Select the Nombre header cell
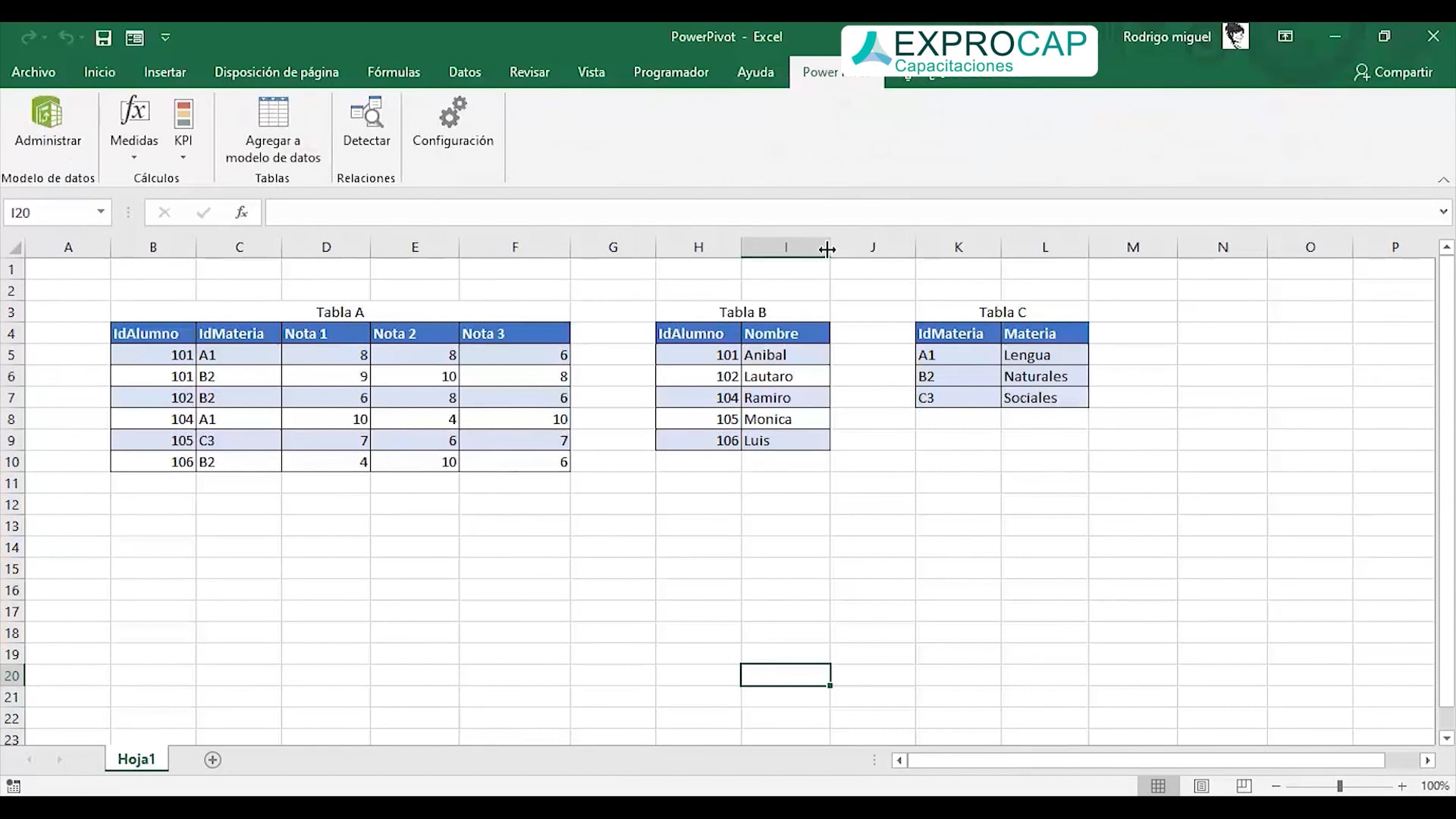The image size is (1456, 819). coord(786,334)
